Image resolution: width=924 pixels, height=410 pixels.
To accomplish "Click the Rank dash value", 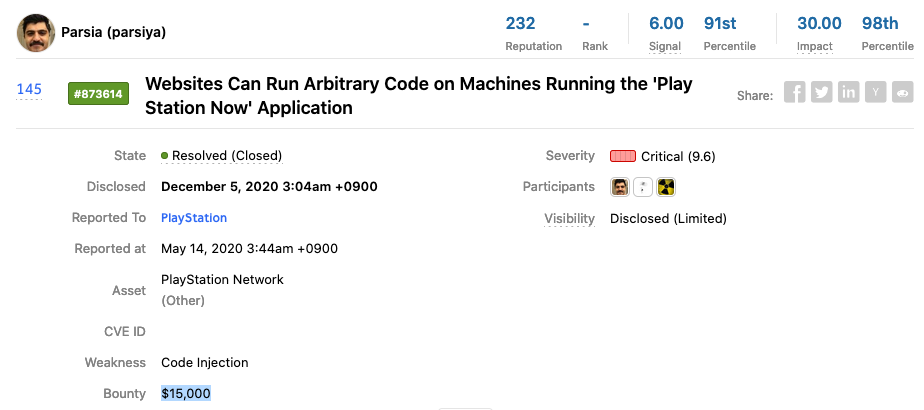I will 586,24.
